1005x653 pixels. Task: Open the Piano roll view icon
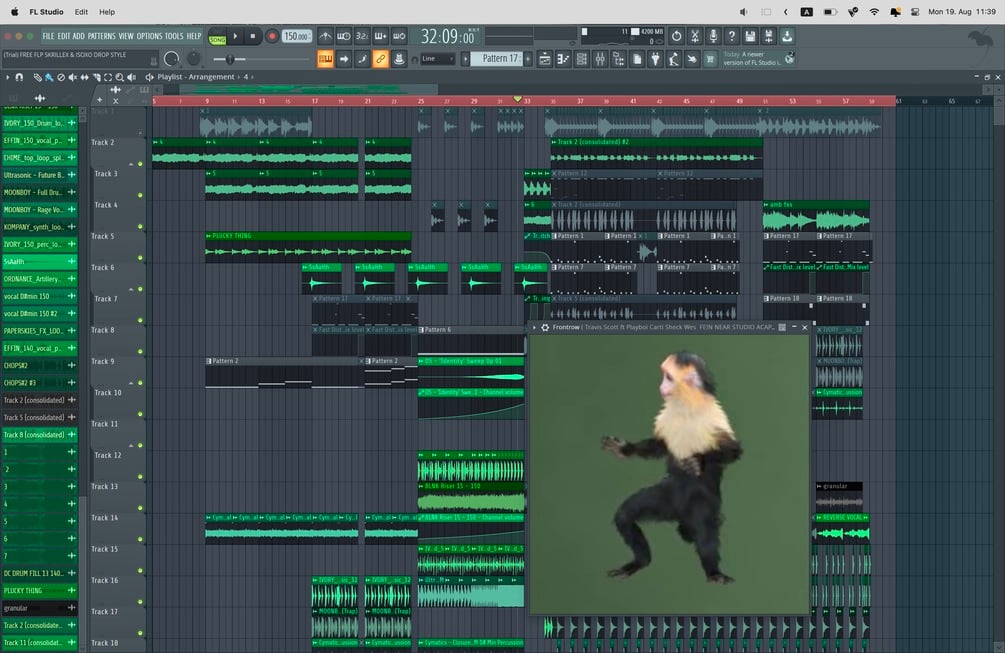click(563, 59)
